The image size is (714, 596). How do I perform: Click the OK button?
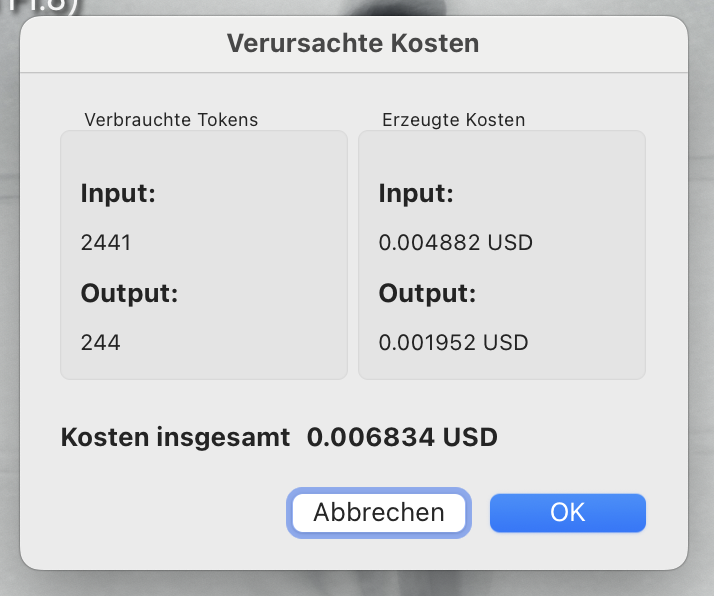coord(567,513)
